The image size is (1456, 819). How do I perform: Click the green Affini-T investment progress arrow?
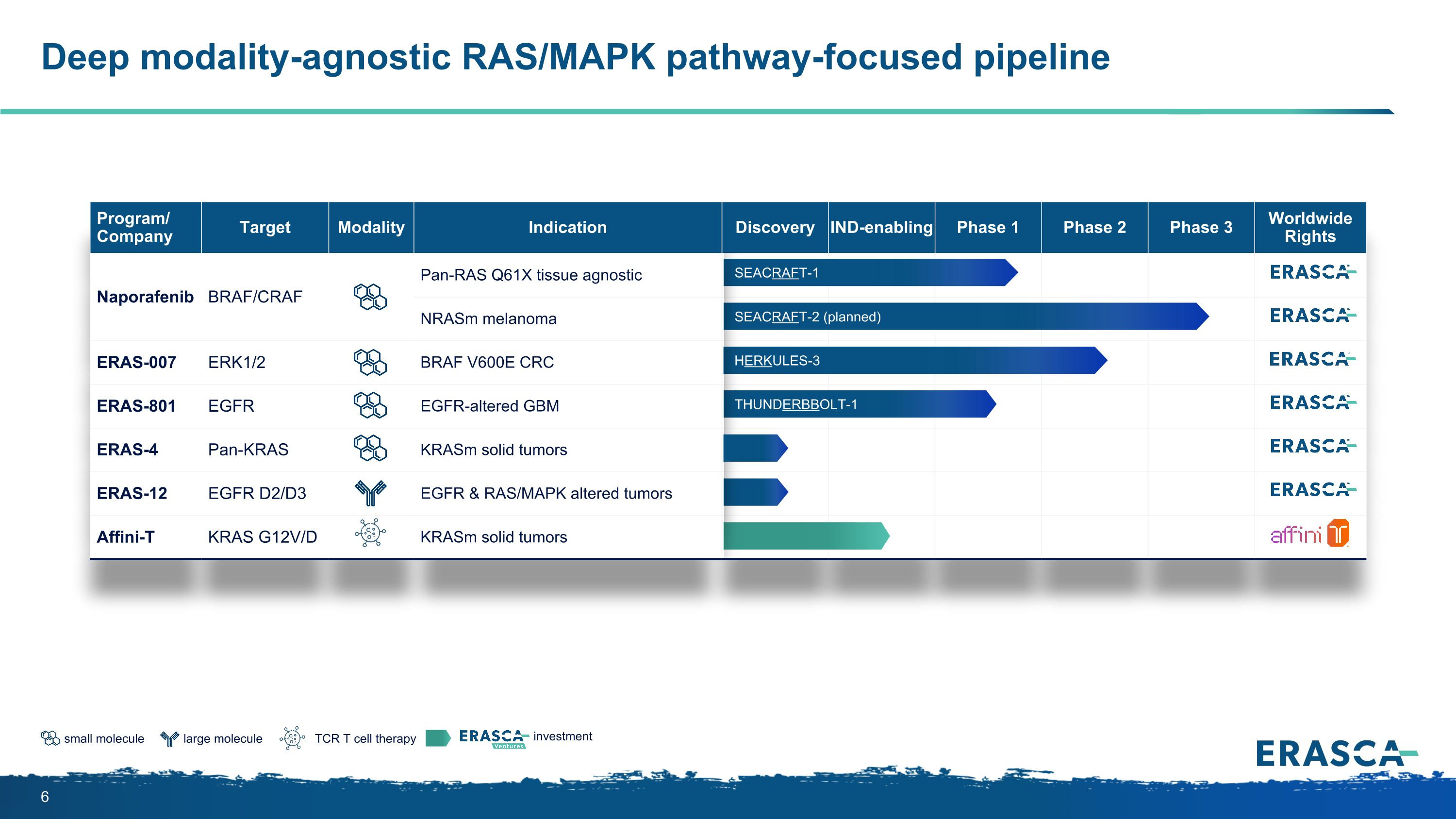pyautogui.click(x=807, y=536)
